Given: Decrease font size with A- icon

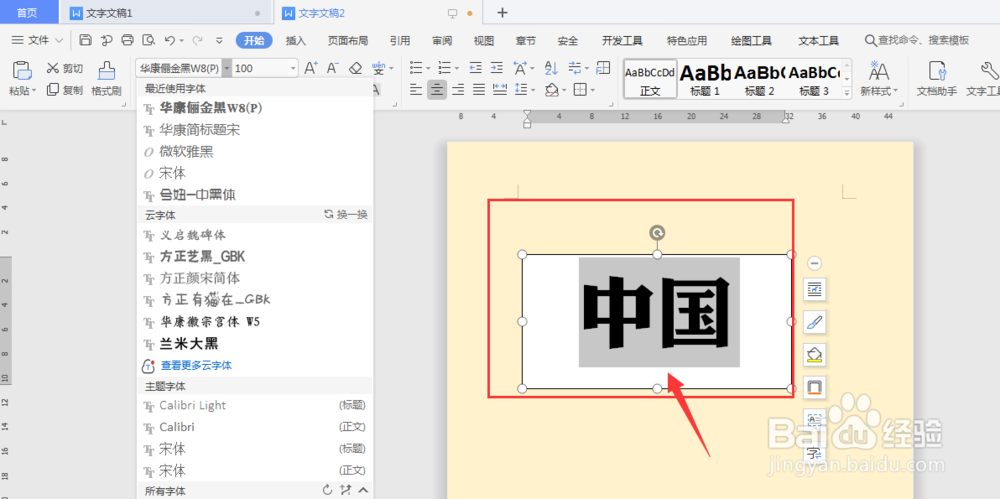Looking at the screenshot, I should click(x=332, y=68).
